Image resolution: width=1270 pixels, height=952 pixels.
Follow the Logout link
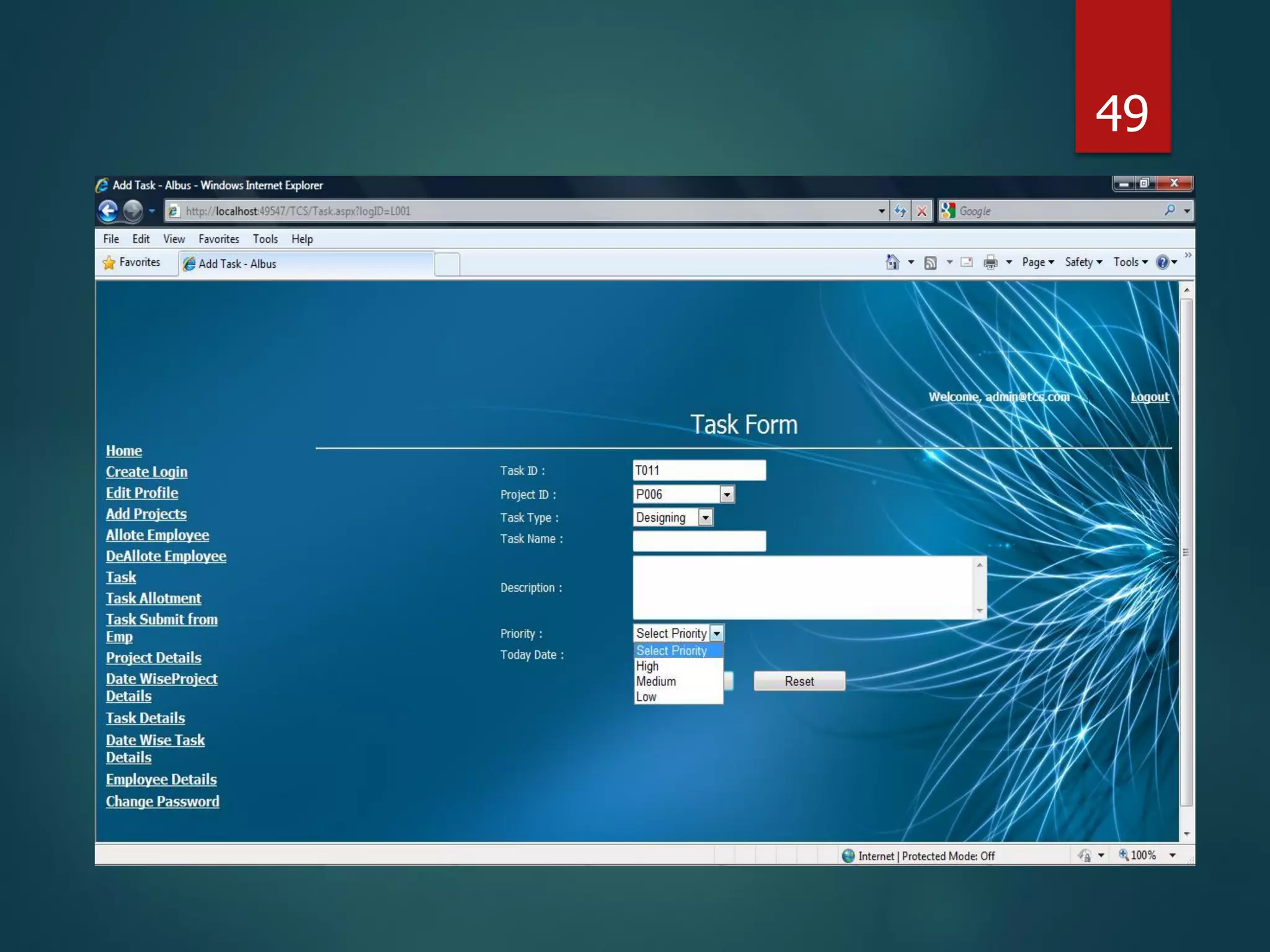coord(1149,397)
